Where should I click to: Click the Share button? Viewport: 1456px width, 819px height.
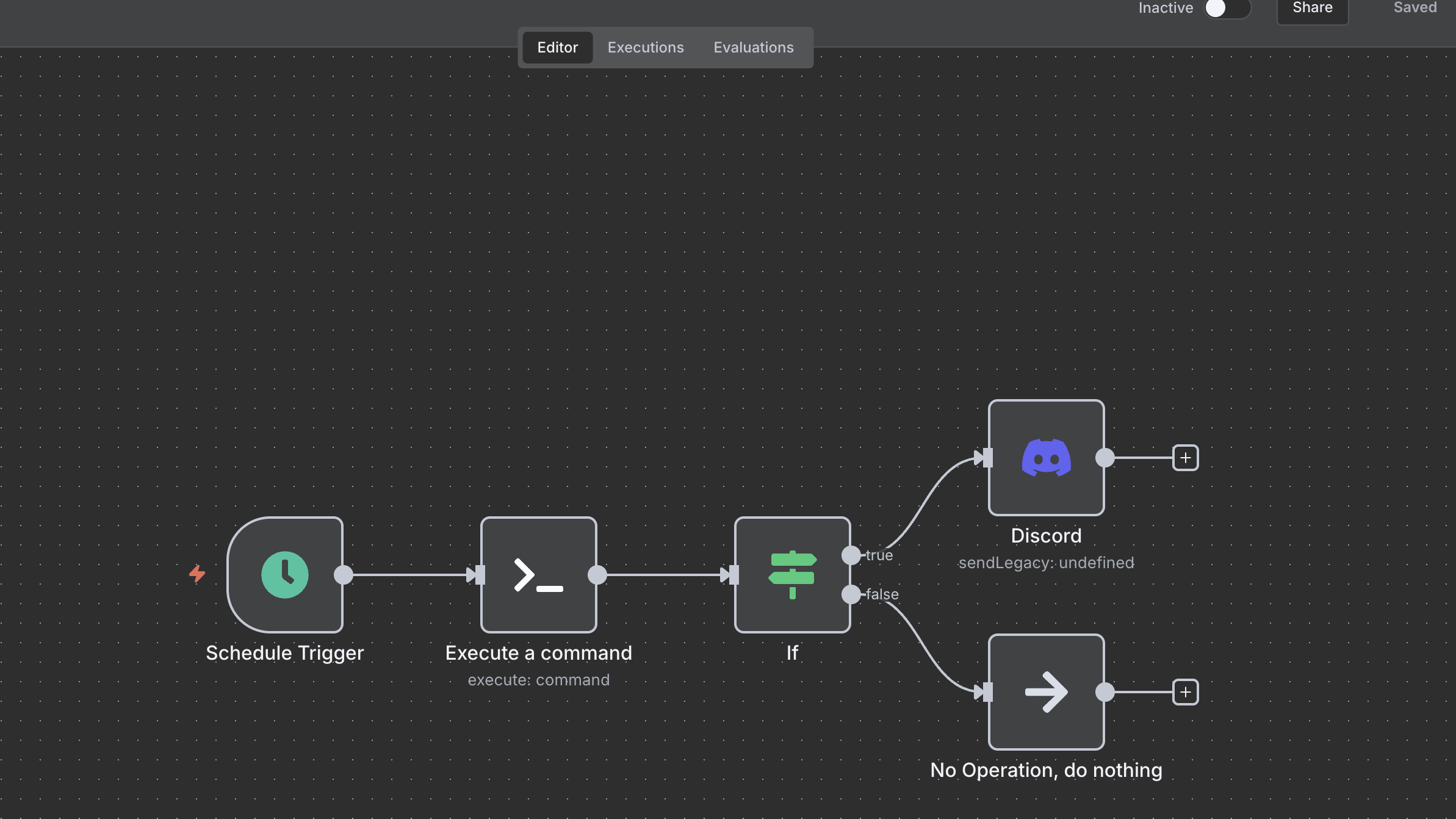tap(1312, 9)
